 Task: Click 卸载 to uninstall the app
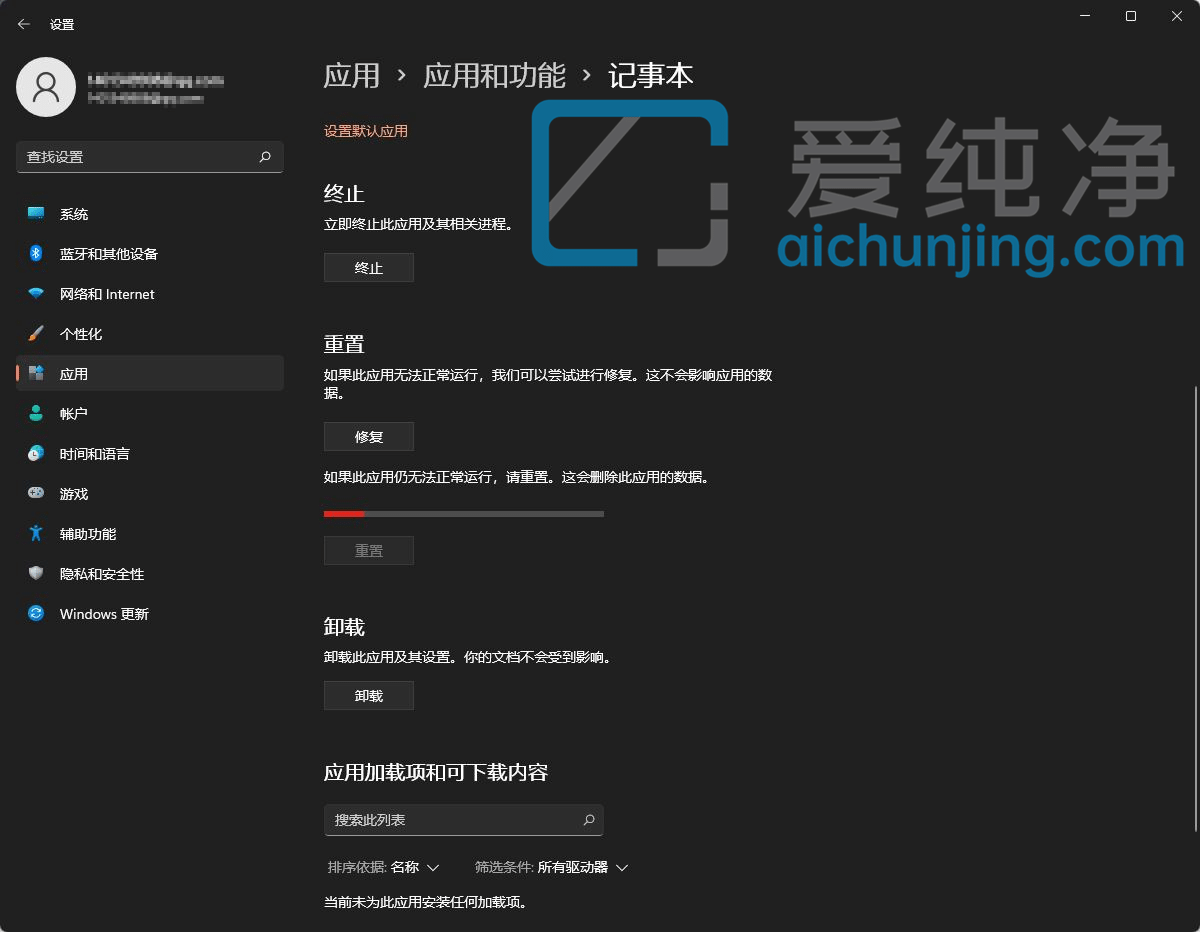point(368,695)
